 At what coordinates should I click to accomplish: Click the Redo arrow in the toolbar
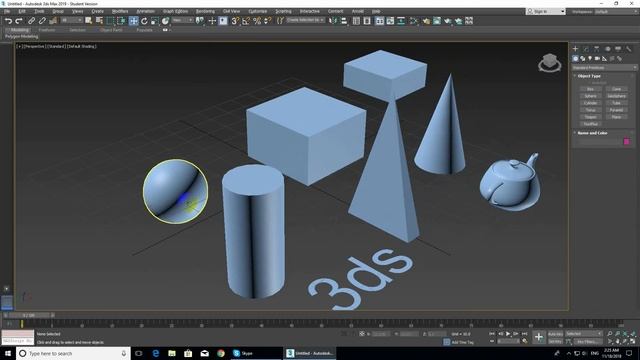[x=19, y=21]
